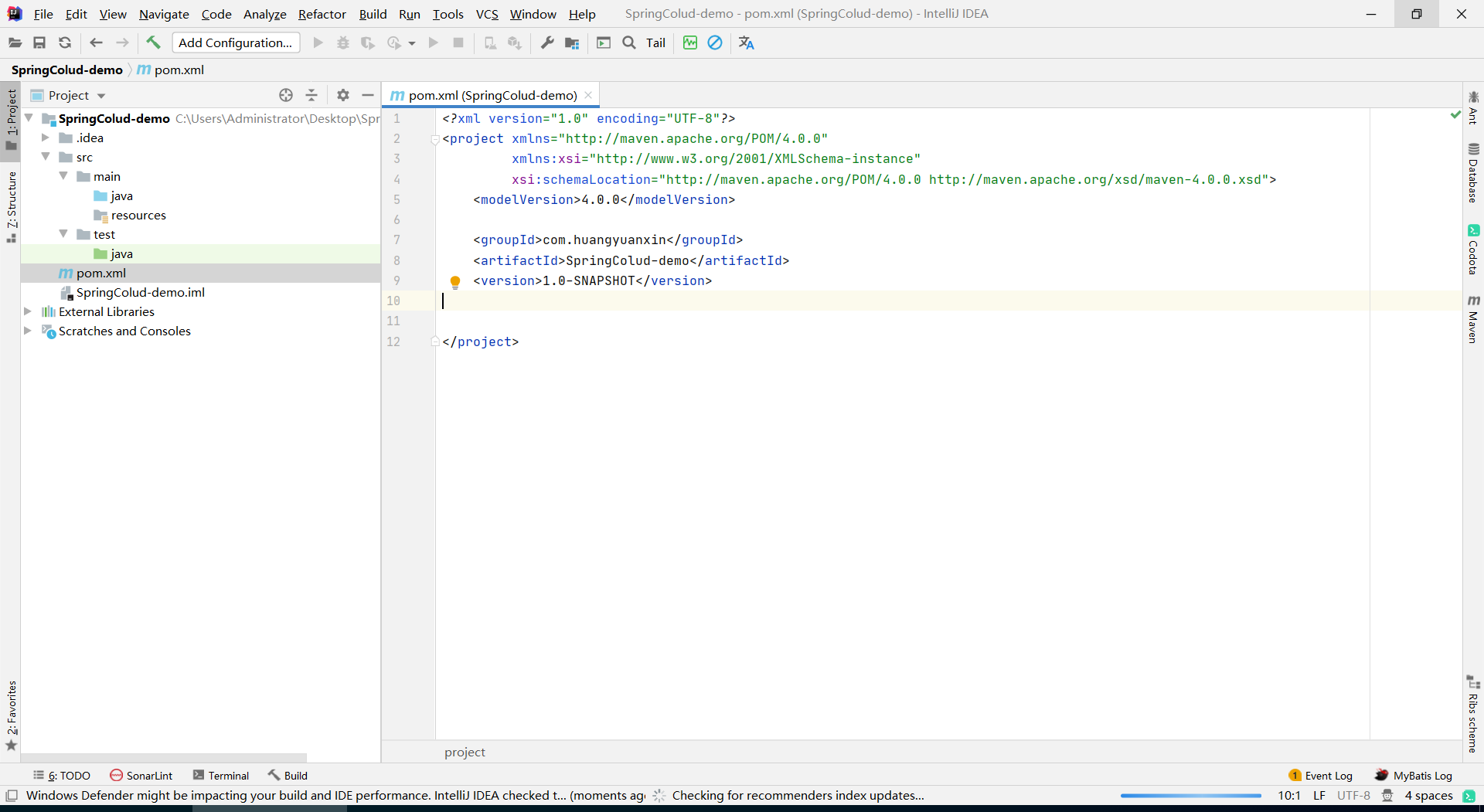Open Settings with the wrench icon

547,43
